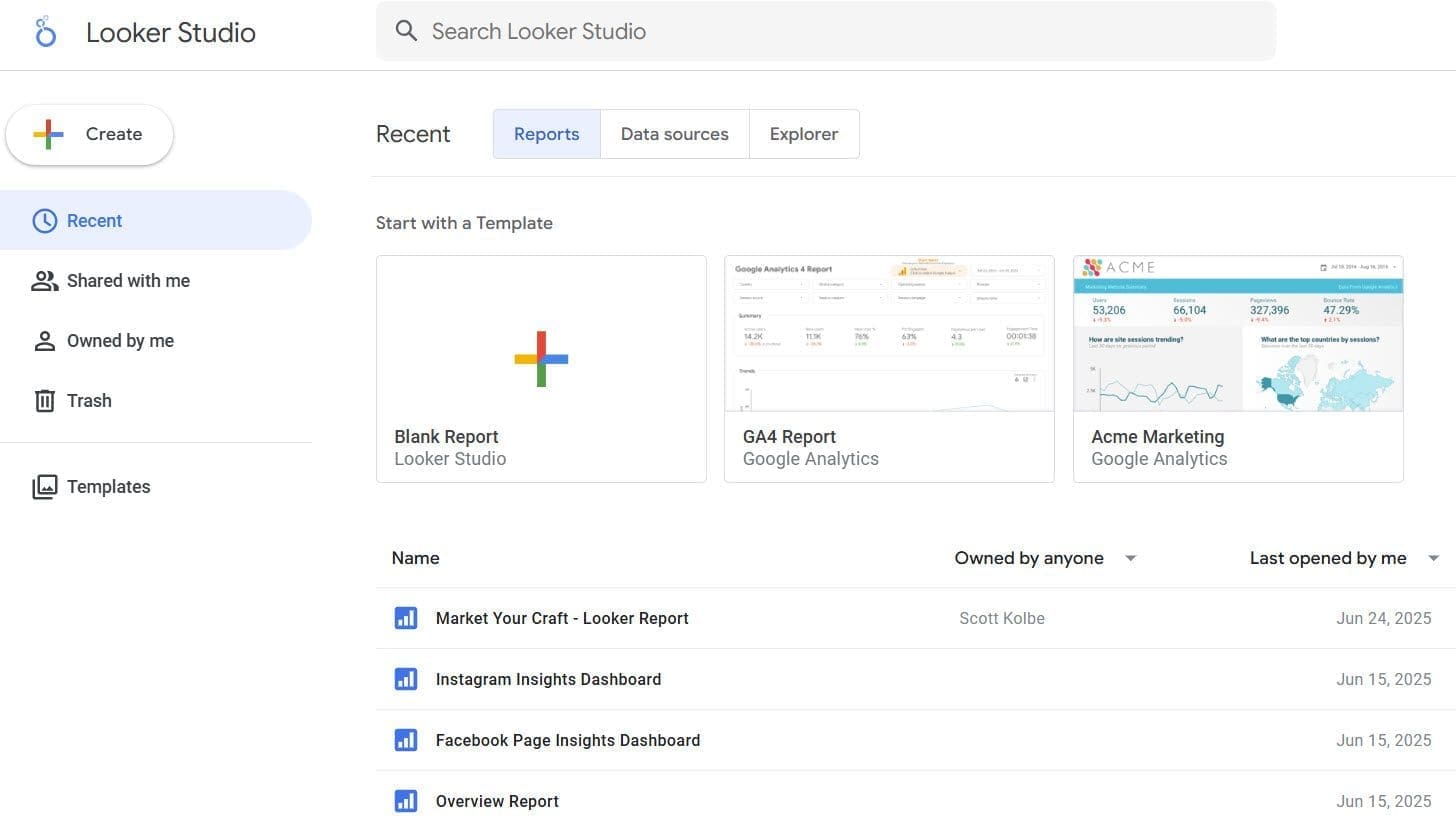The height and width of the screenshot is (831, 1456).
Task: Open Trash in the sidebar
Action: click(156, 401)
